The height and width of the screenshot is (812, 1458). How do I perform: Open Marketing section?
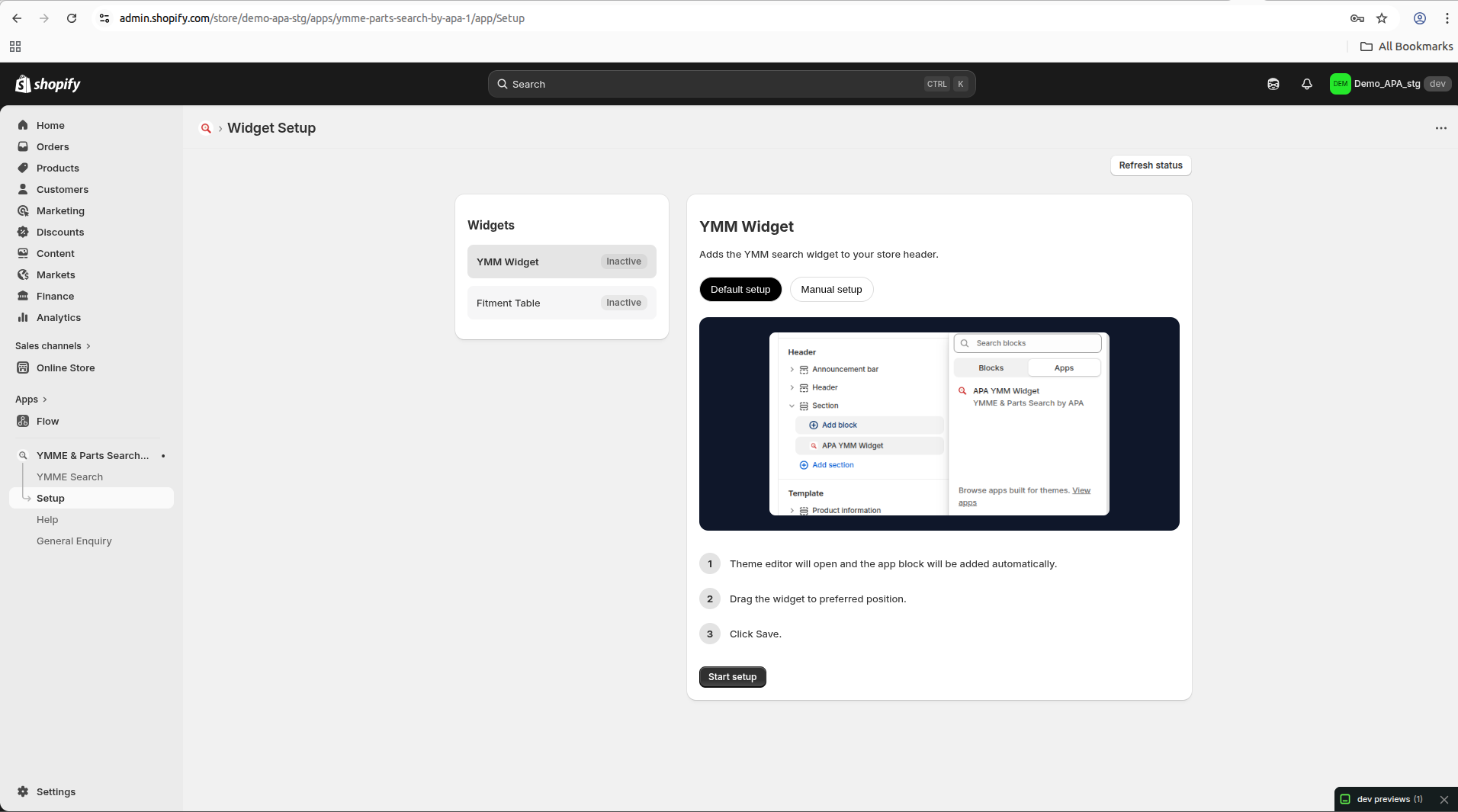pos(60,210)
